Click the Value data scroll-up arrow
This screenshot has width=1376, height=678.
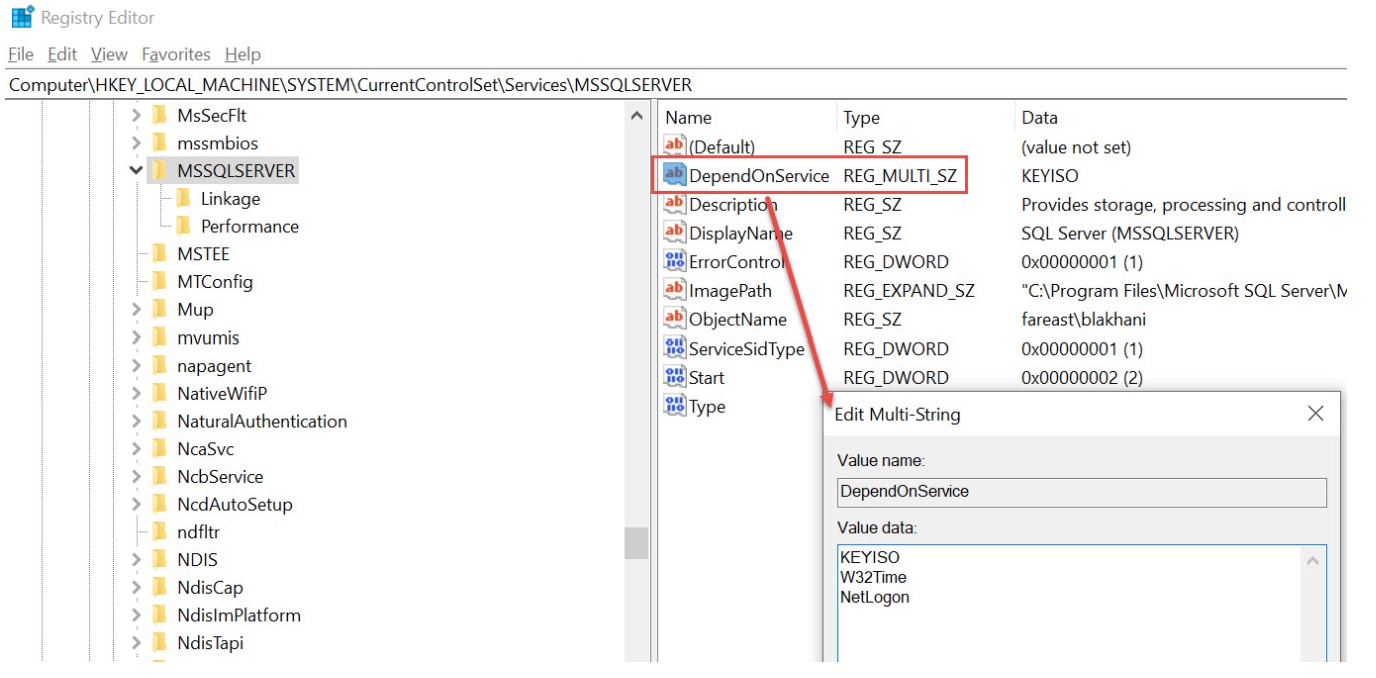click(1314, 561)
